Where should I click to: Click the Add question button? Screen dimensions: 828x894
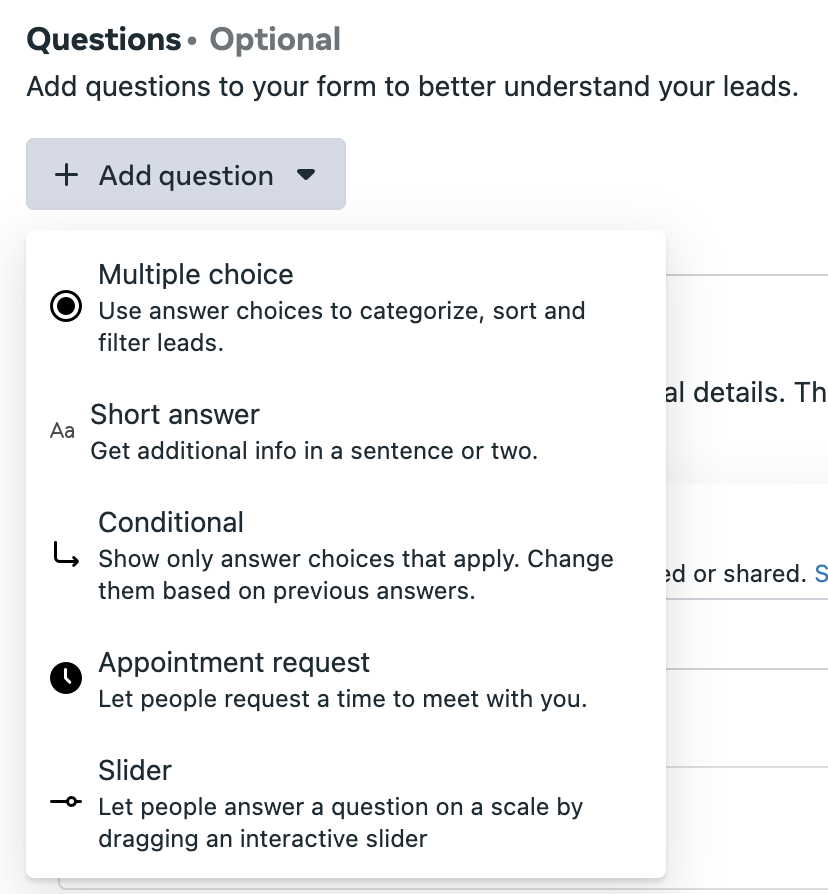[x=186, y=174]
